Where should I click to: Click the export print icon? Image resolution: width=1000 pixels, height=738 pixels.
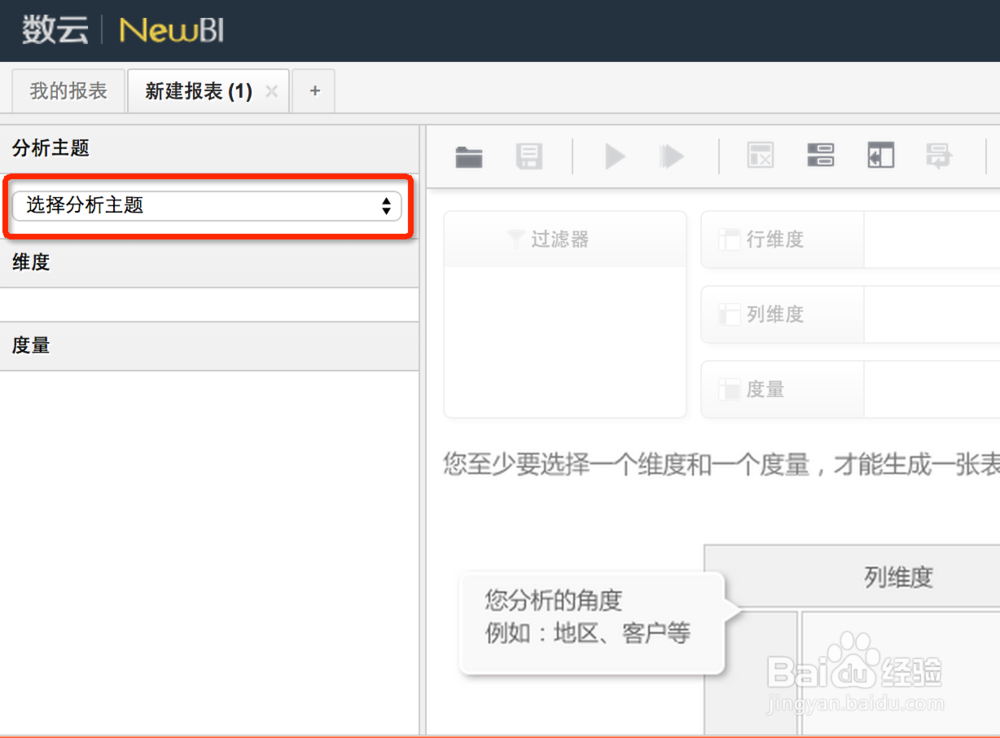pos(939,155)
